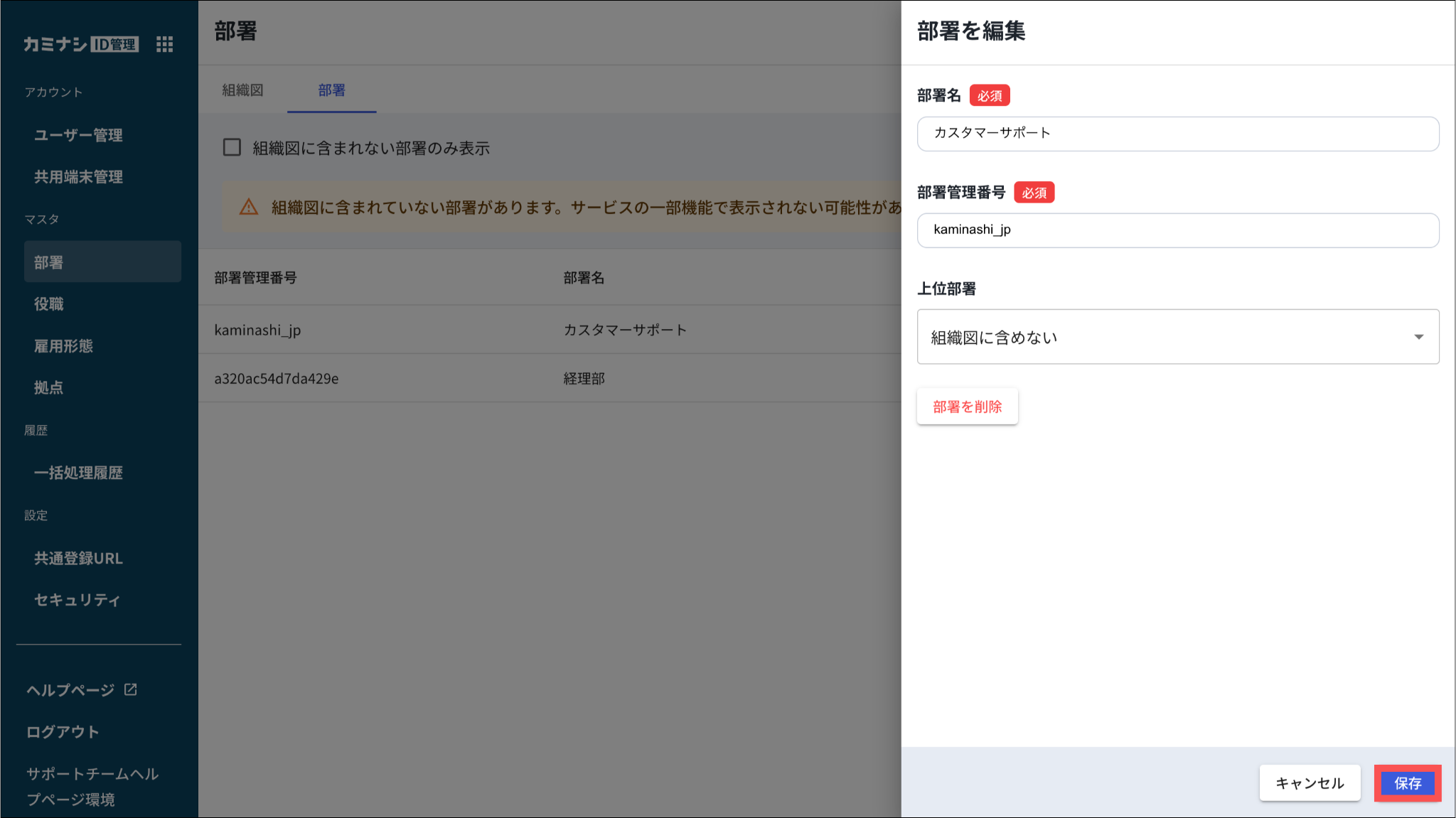Click the 部署名 input field

point(1177,134)
